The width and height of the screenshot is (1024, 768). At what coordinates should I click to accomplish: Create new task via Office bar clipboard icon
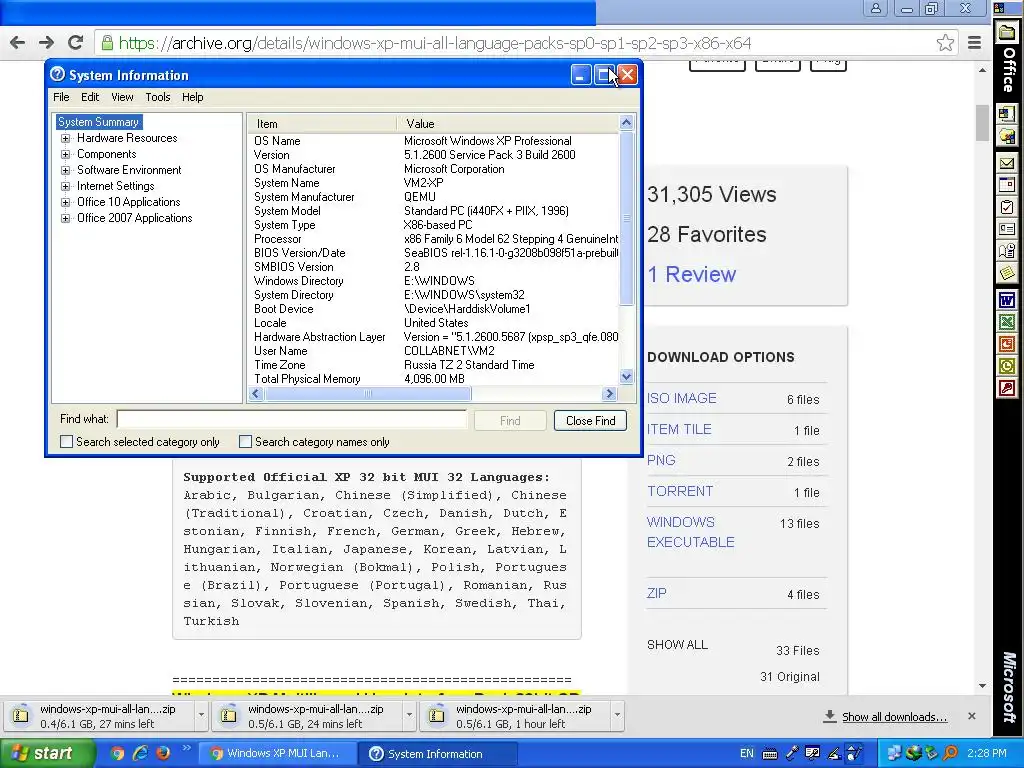[1007, 208]
